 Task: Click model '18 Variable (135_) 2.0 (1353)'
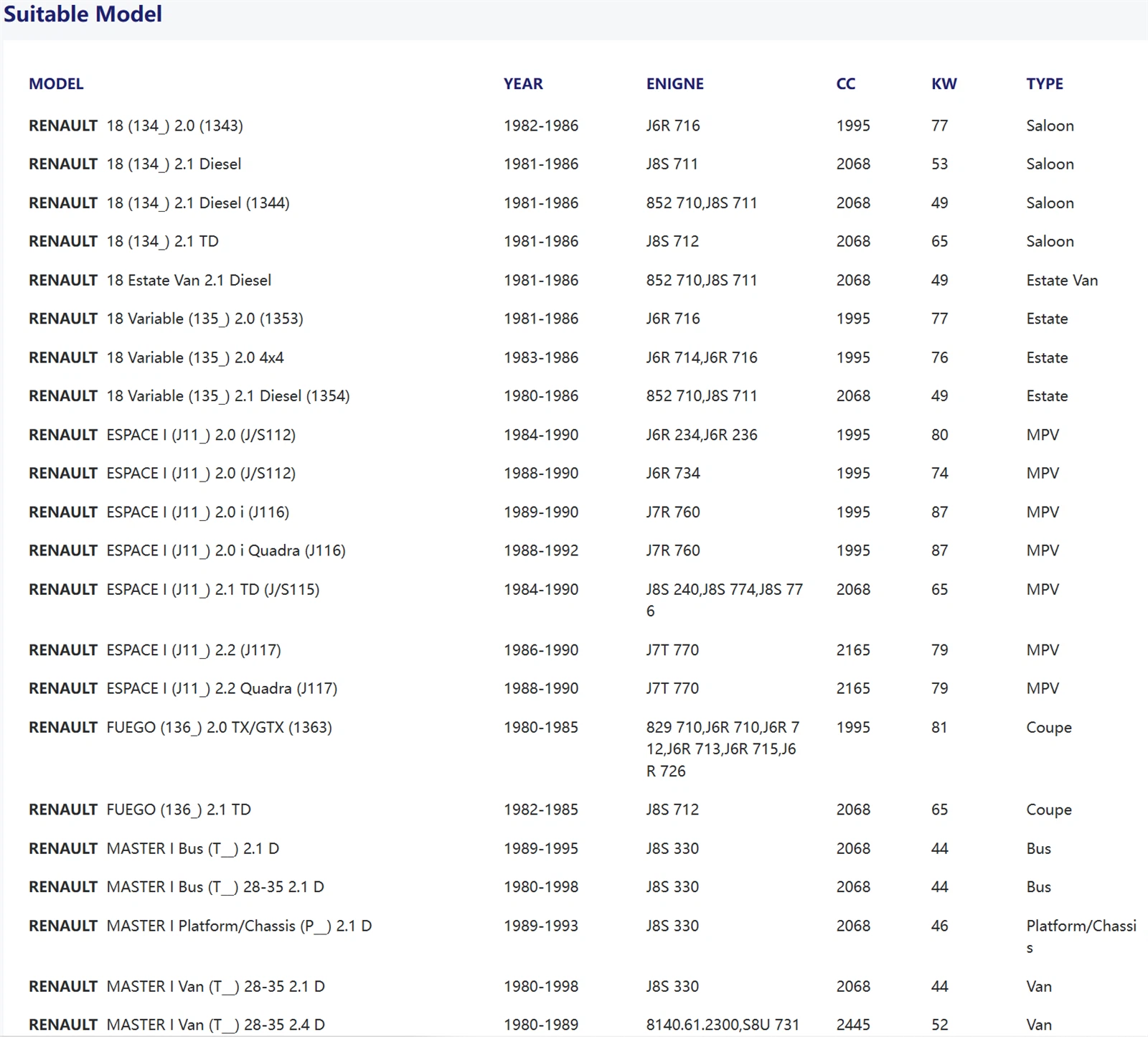[x=205, y=319]
